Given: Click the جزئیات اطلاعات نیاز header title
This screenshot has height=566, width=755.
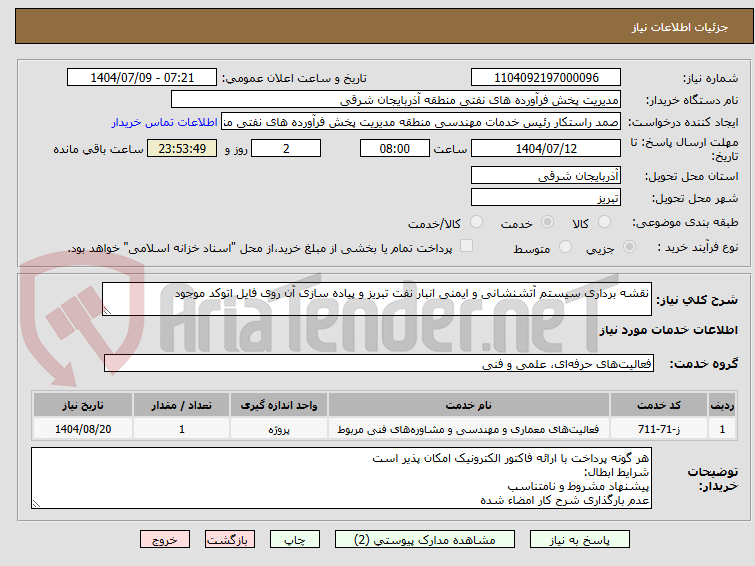Looking at the screenshot, I should click(680, 27).
